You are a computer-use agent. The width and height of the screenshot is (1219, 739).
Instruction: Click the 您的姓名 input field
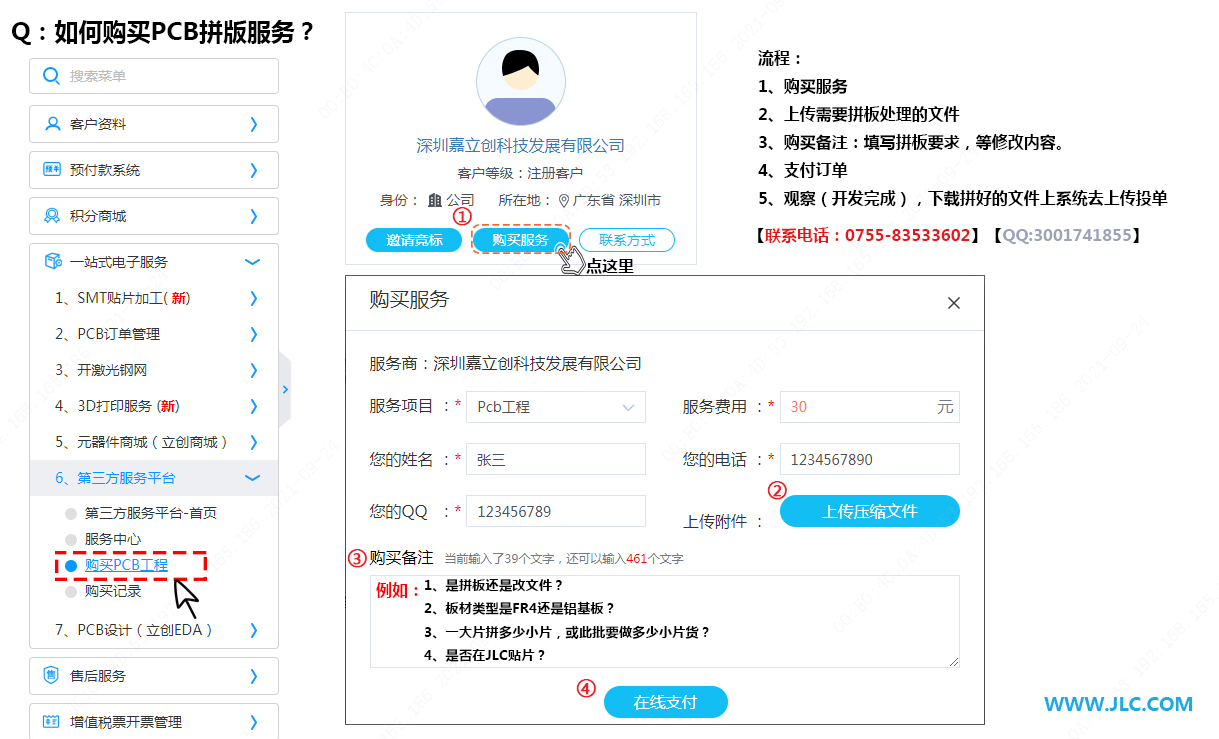[x=556, y=460]
